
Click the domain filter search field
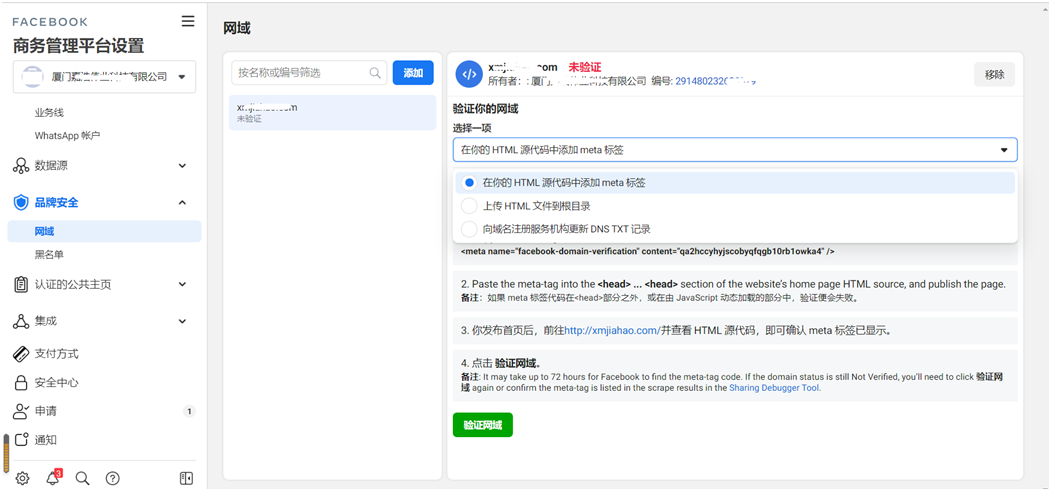pyautogui.click(x=302, y=73)
